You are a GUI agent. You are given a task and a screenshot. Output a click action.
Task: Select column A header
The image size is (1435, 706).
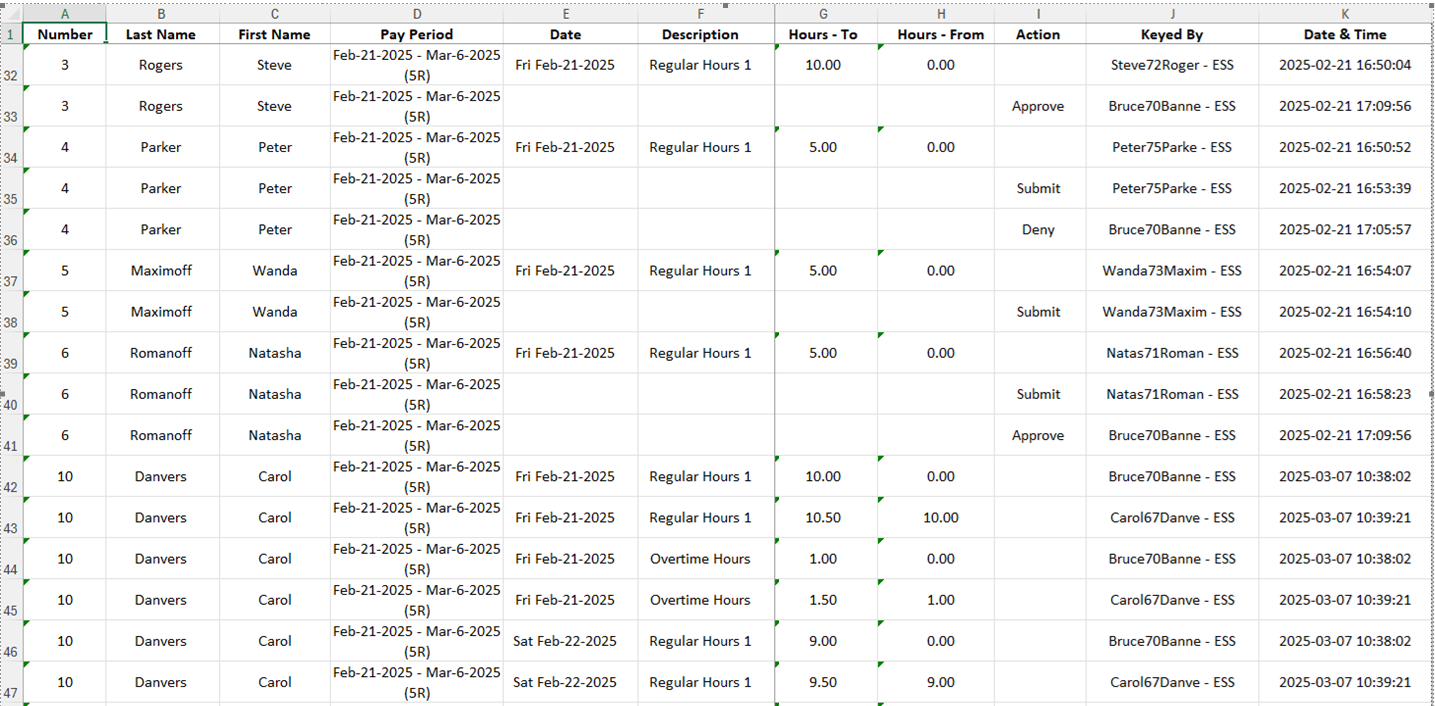65,14
